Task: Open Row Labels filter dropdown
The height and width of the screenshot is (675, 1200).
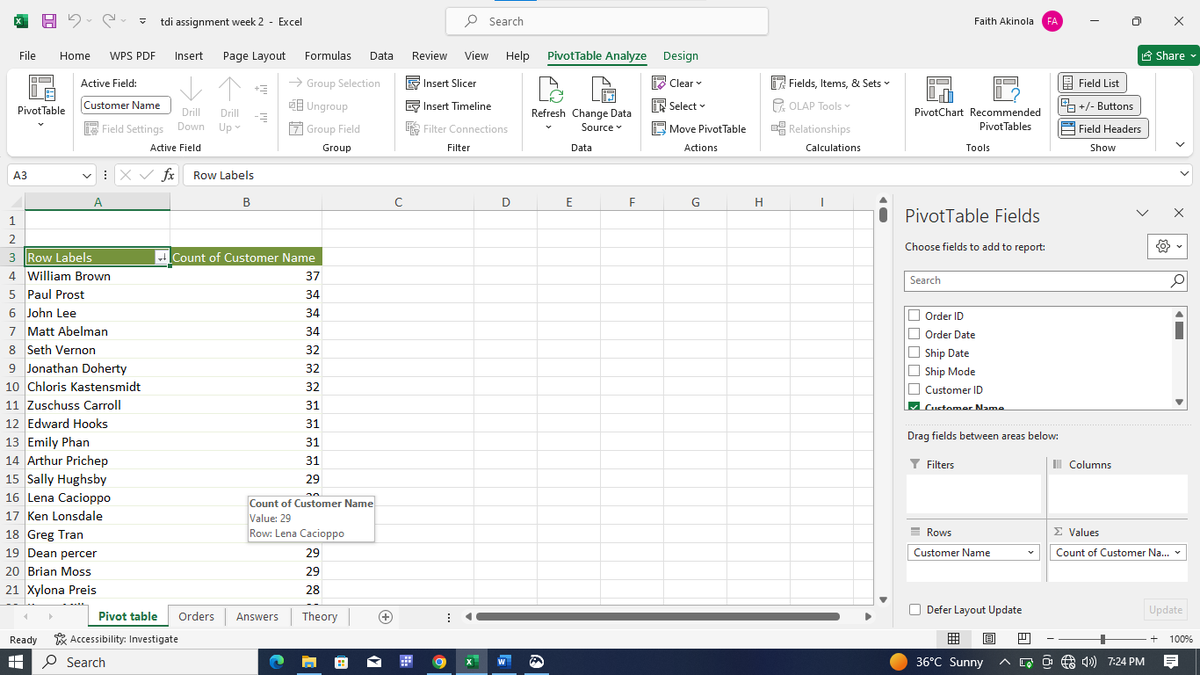Action: click(161, 258)
